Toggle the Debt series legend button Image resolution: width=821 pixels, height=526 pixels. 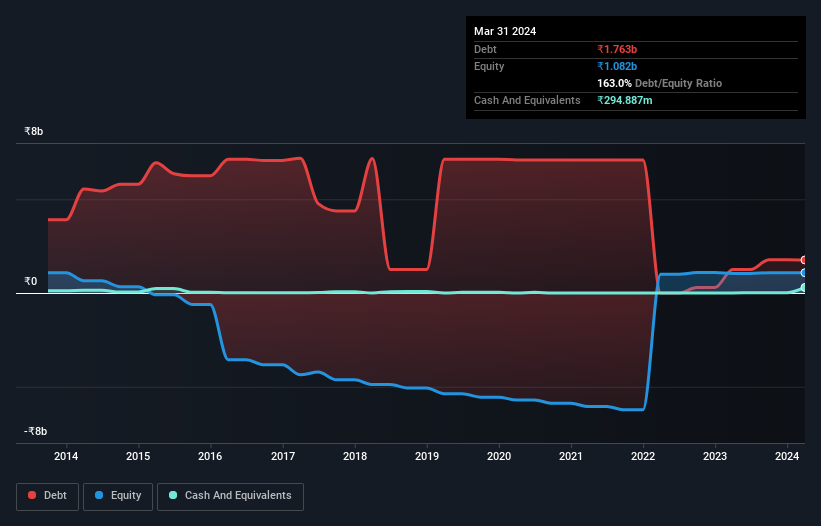pos(47,496)
